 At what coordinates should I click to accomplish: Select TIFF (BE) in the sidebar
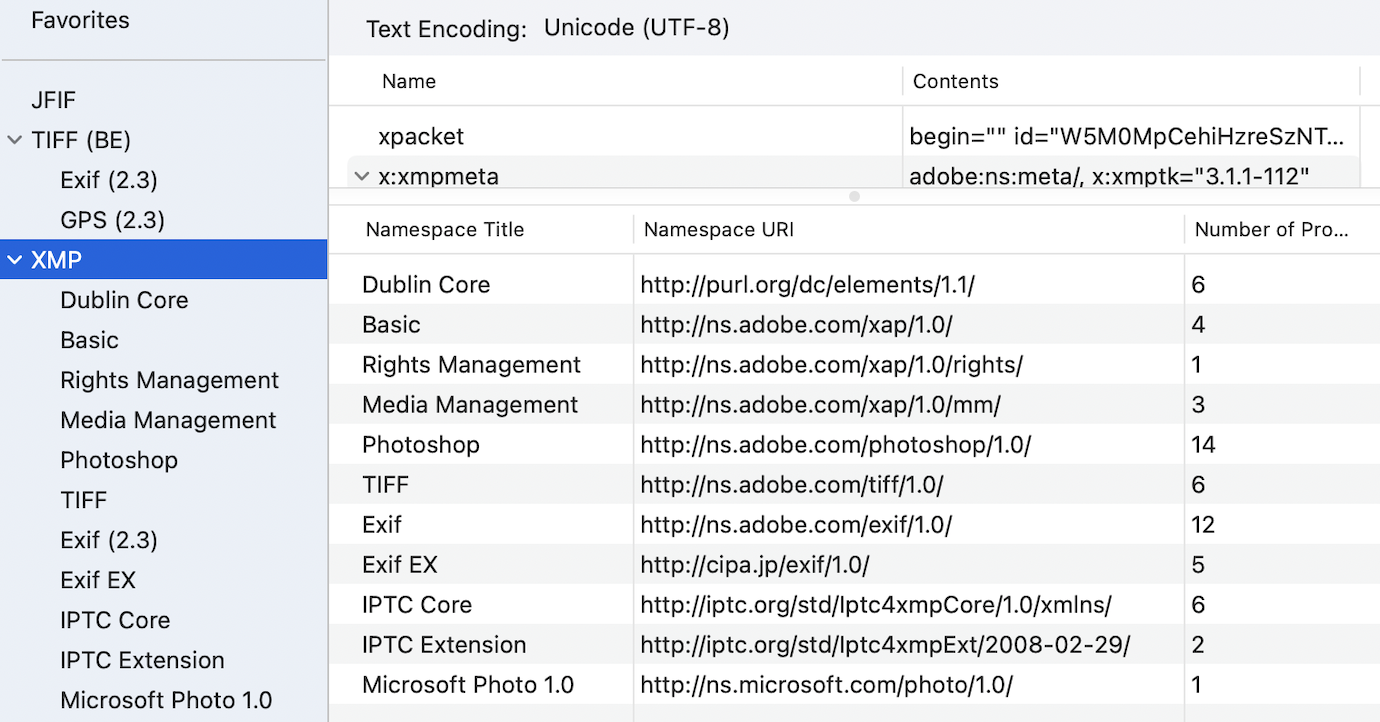[x=81, y=140]
